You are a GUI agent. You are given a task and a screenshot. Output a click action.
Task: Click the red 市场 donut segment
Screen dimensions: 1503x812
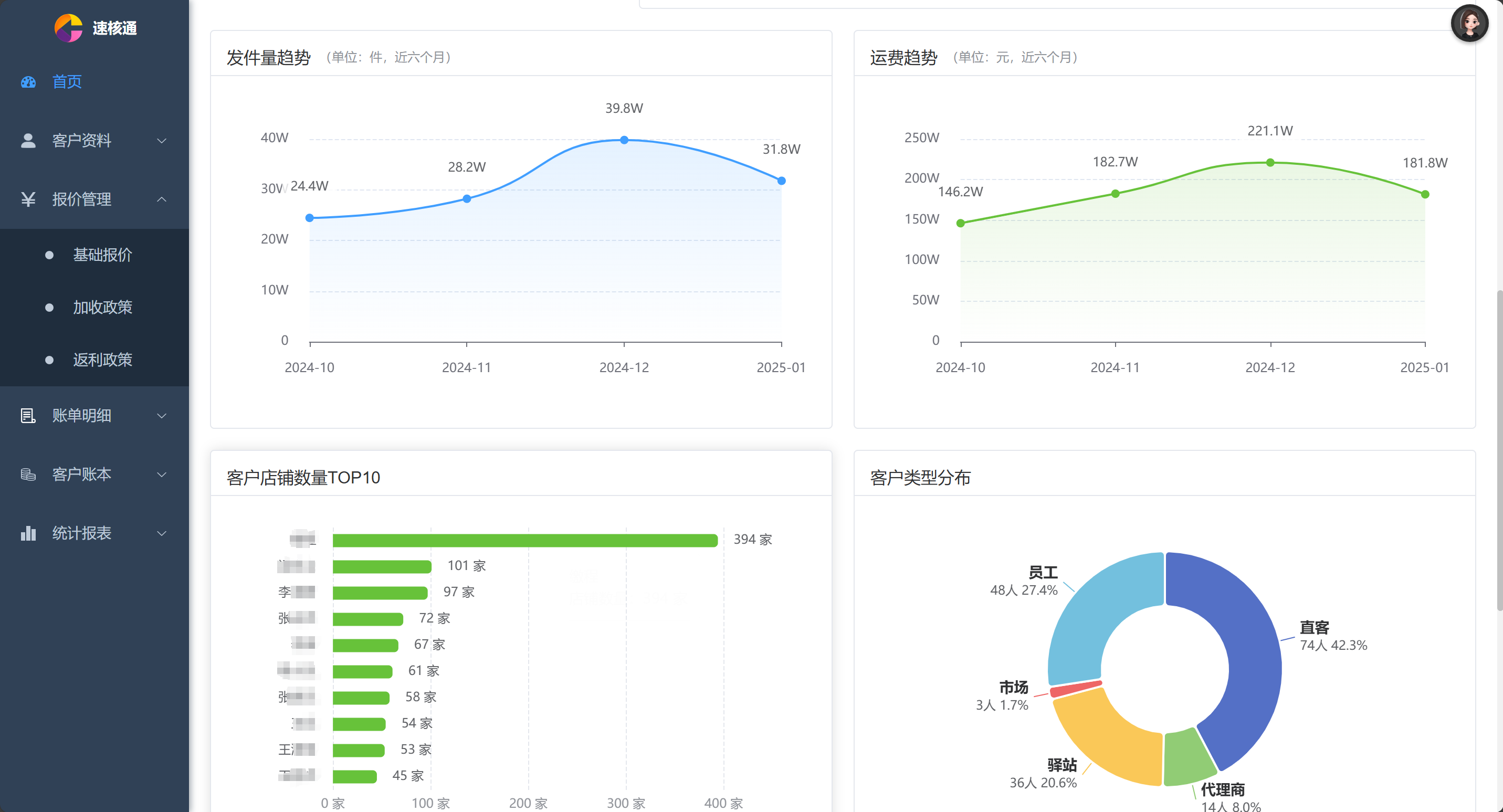1077,689
